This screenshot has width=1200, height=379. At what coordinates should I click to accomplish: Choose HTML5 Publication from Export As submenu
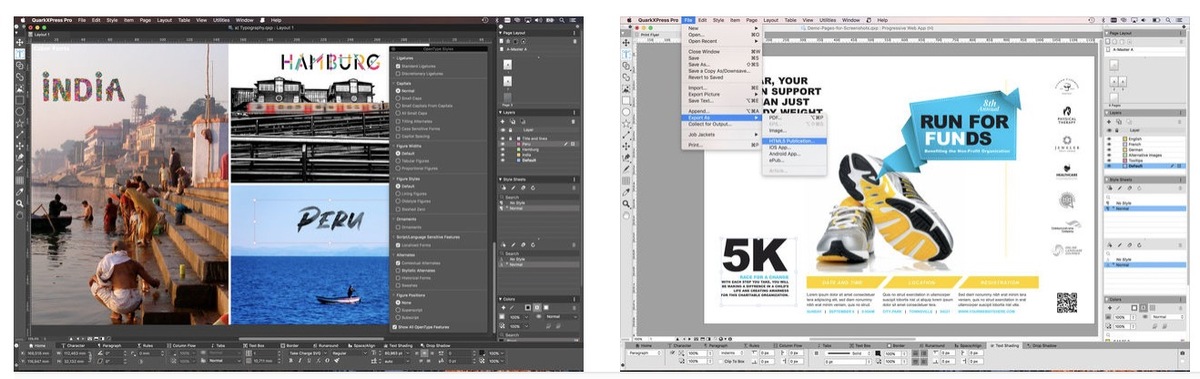pos(794,141)
